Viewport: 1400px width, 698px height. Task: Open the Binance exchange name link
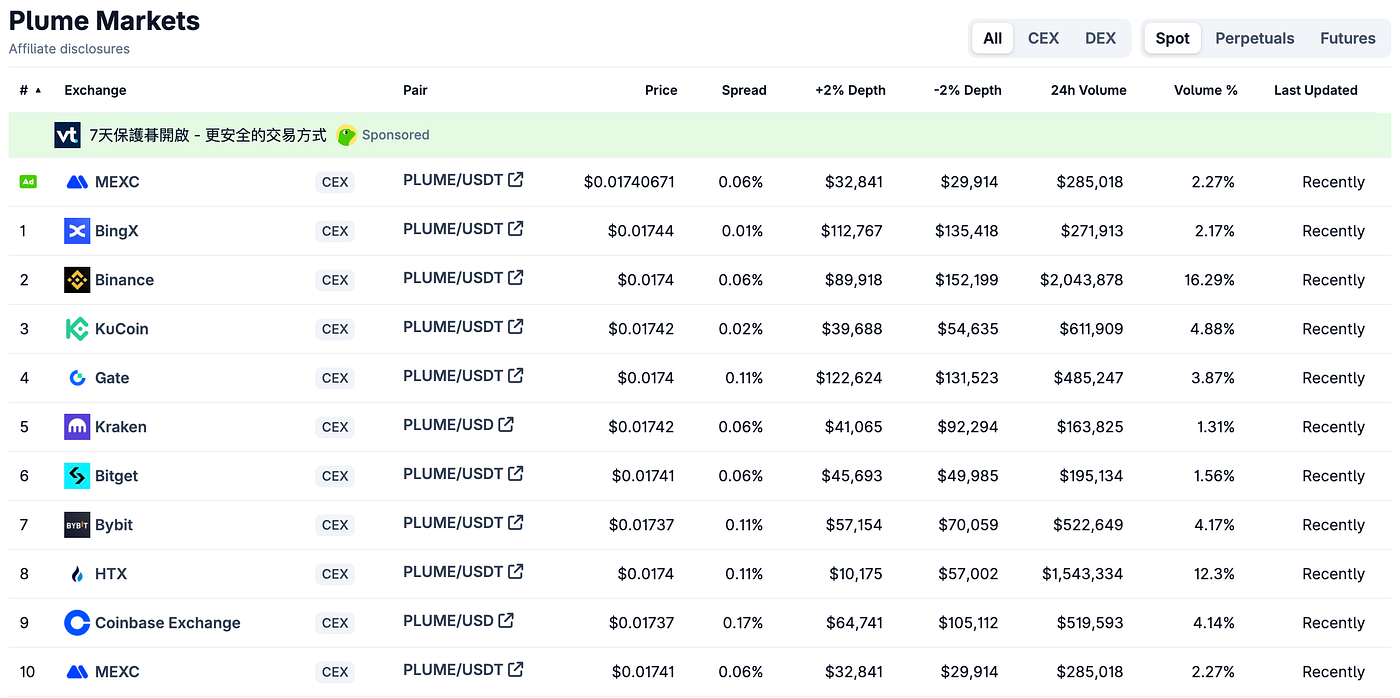pyautogui.click(x=124, y=280)
